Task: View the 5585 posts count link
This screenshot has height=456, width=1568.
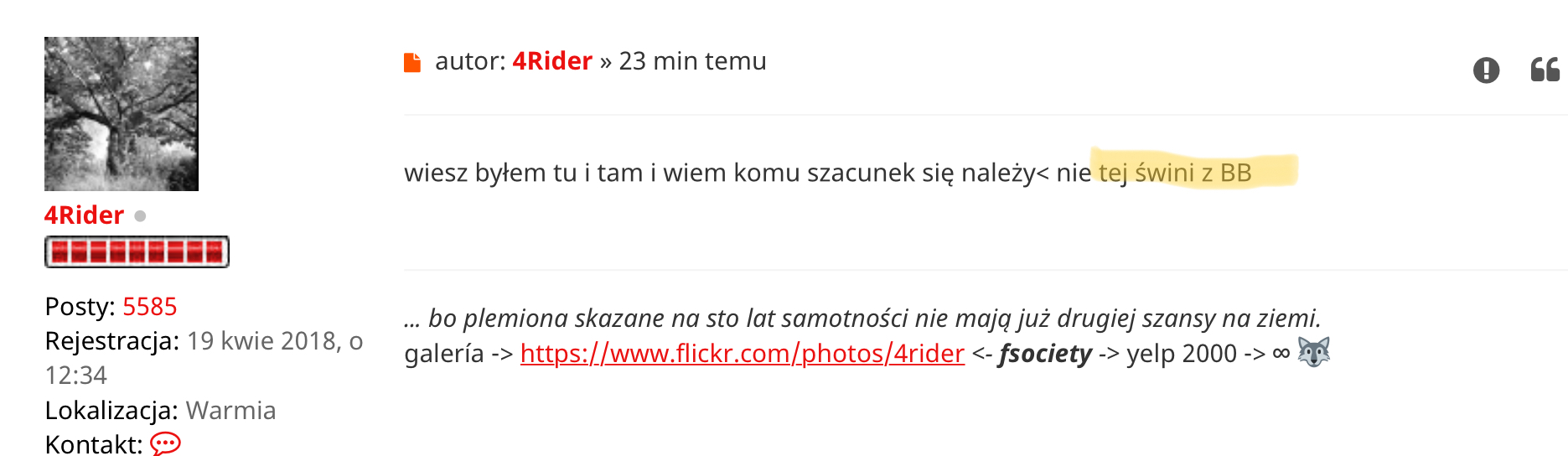Action: coord(150,307)
